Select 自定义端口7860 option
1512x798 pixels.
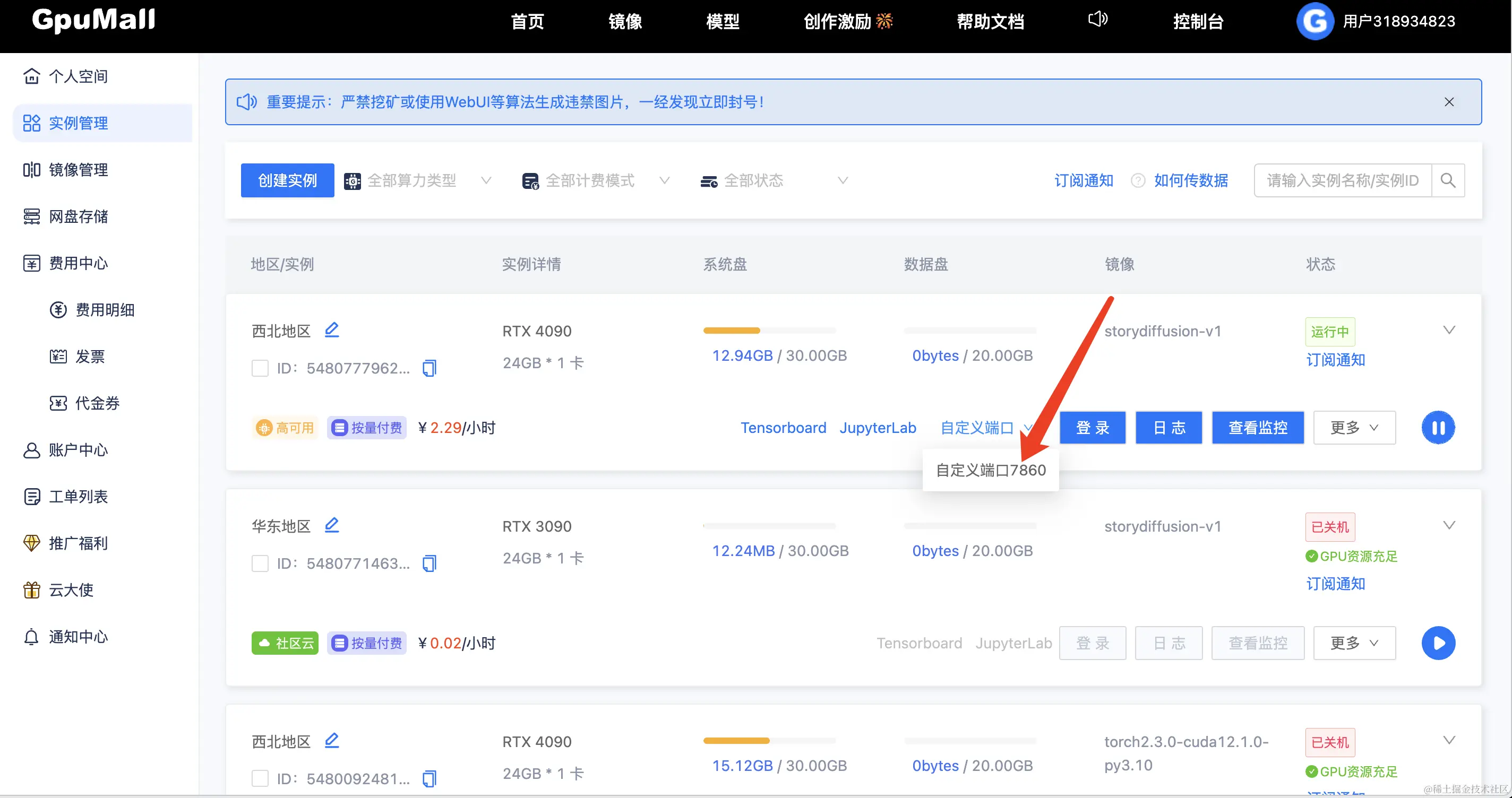coord(991,470)
